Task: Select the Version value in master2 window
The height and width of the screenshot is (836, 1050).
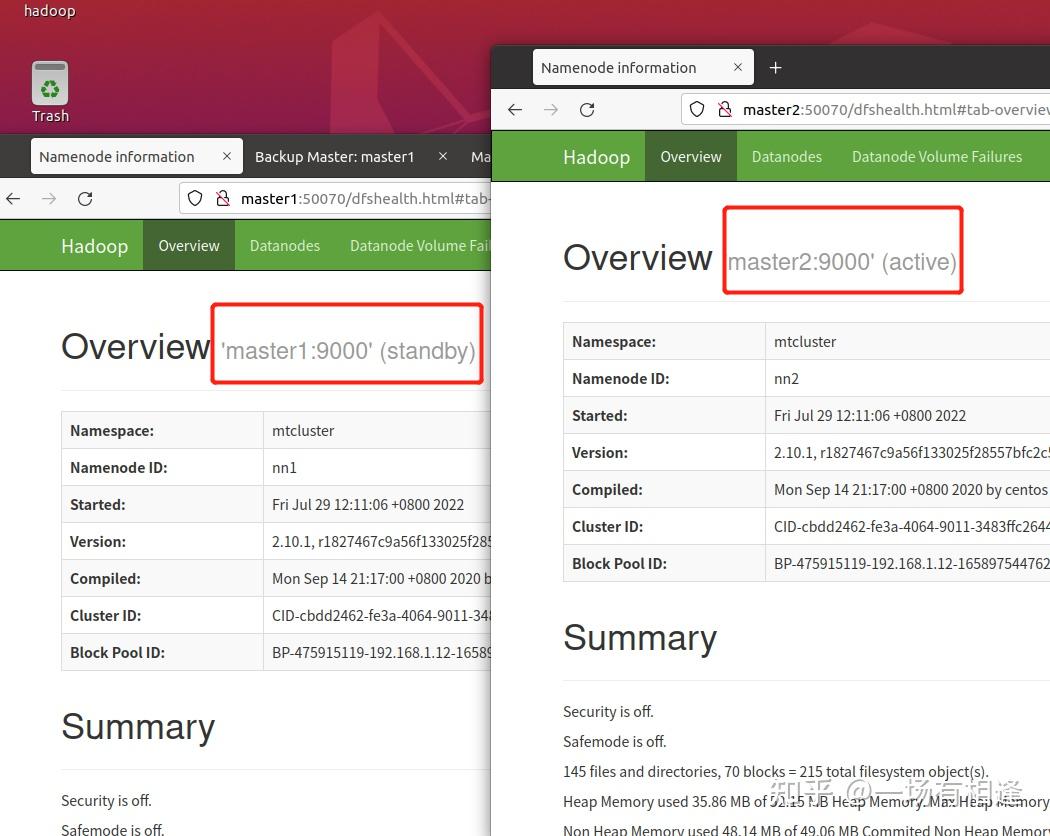Action: [x=911, y=453]
